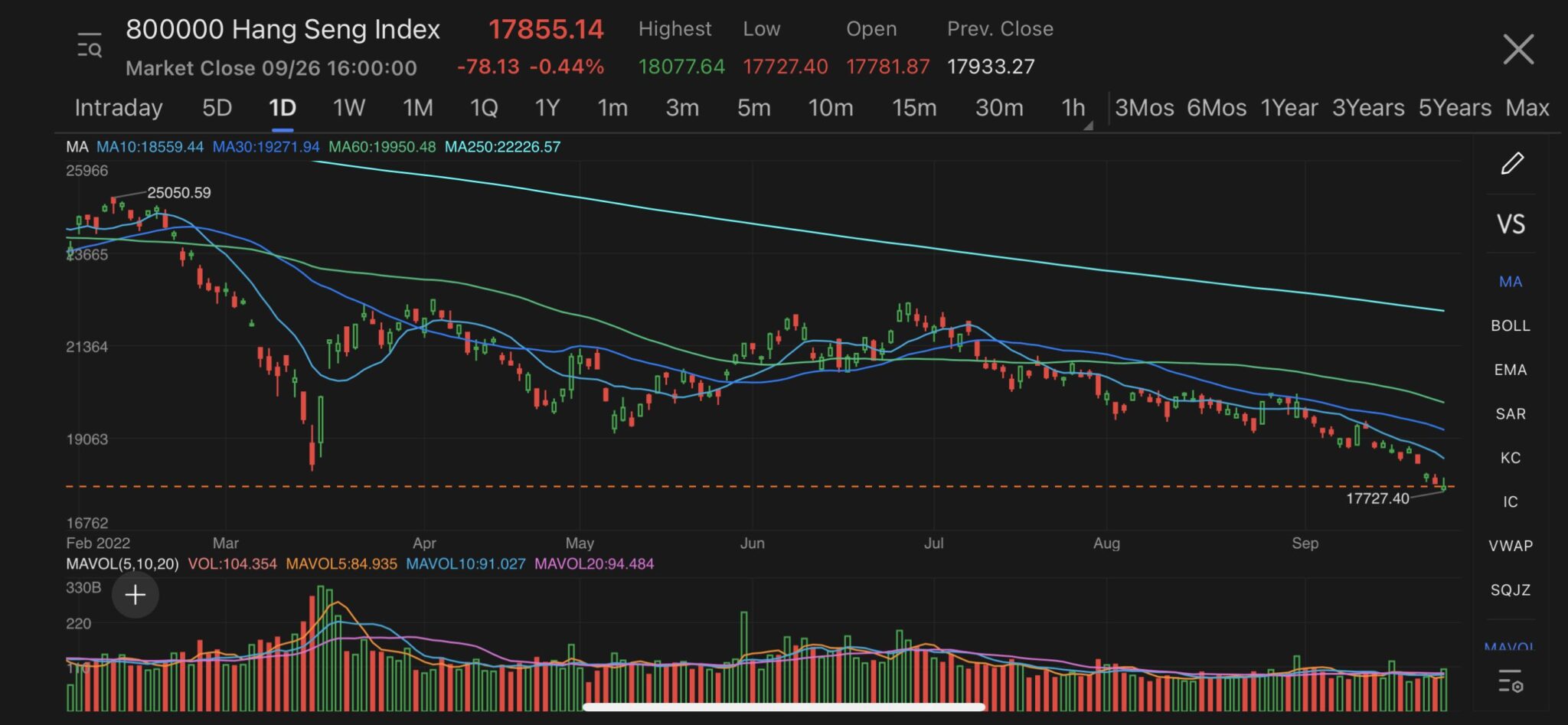Open indicator settings list icon
The width and height of the screenshot is (1568, 725).
1511,681
